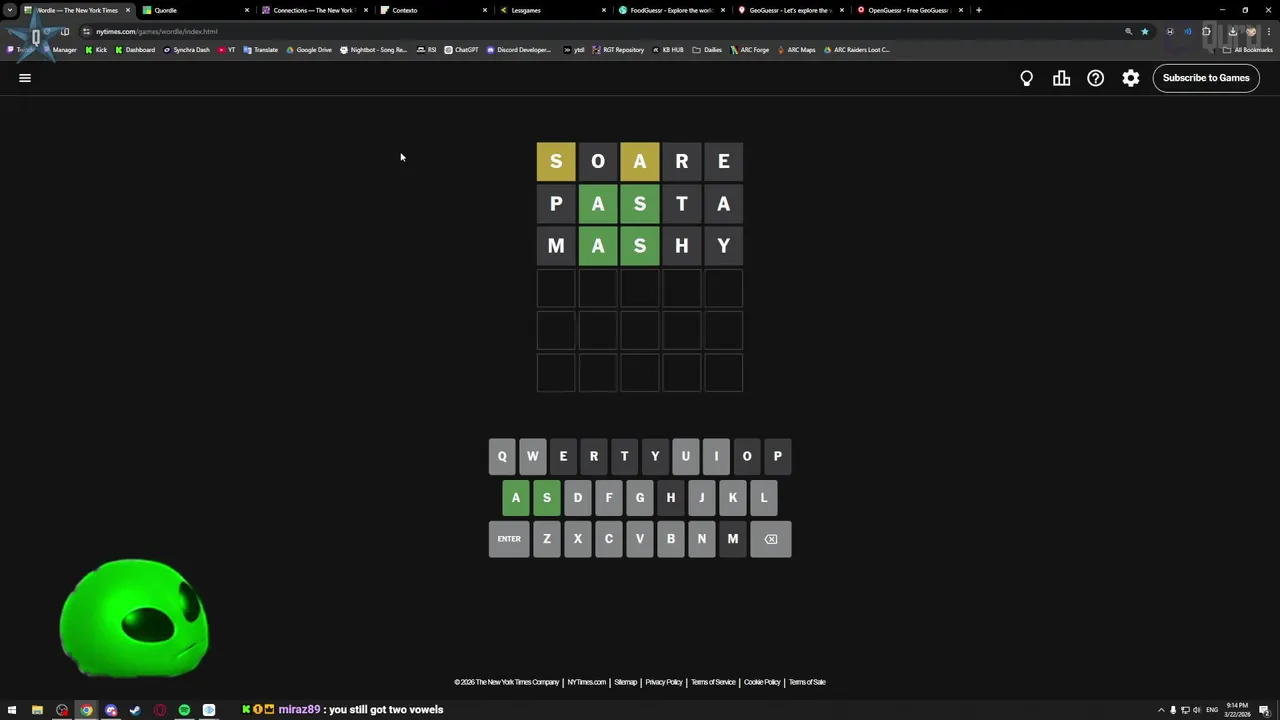
Task: Open the Cookie Policy footer link
Action: (762, 682)
